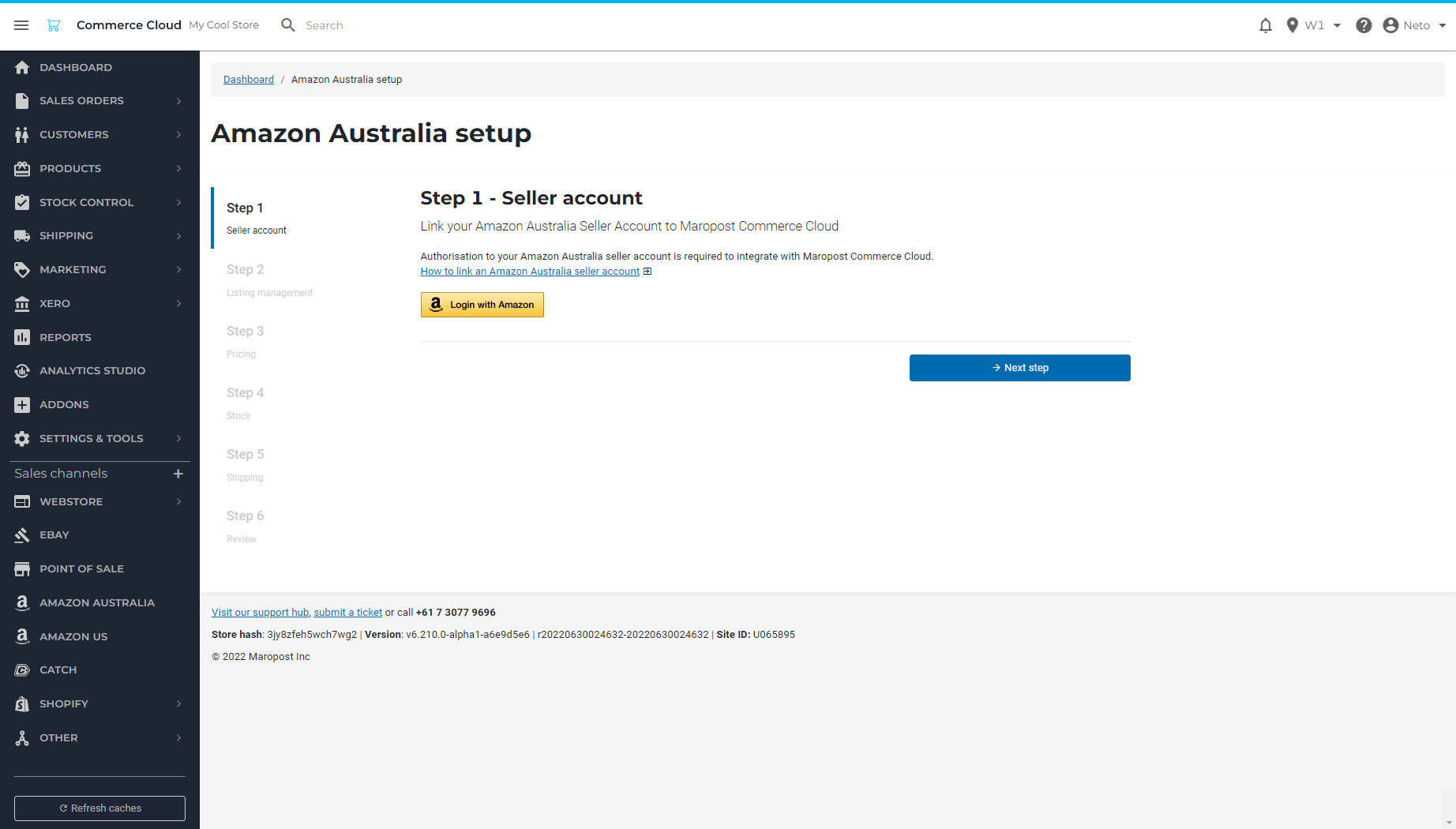
Task: Expand the Shopify chevron
Action: (x=179, y=703)
